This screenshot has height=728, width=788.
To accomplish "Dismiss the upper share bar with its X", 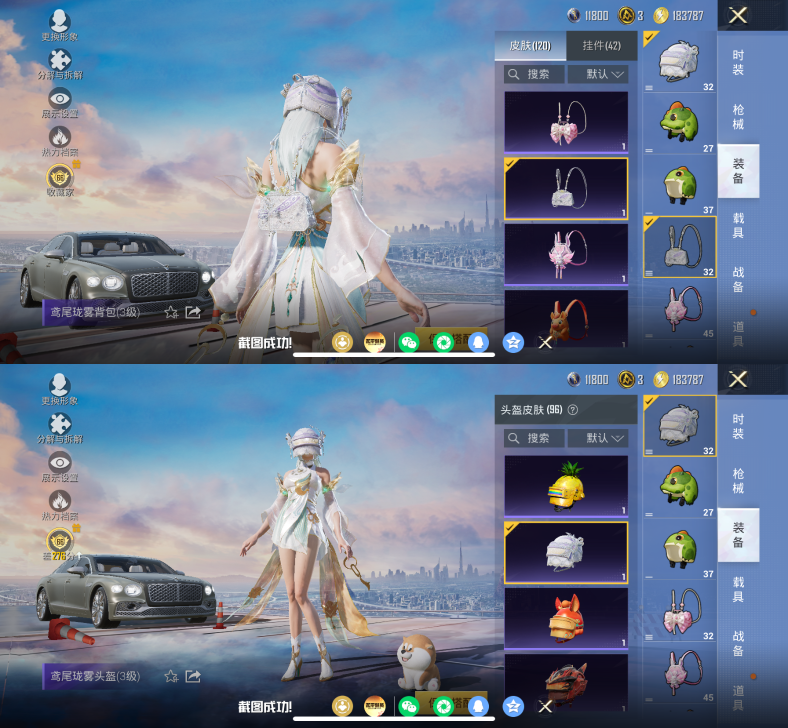I will pos(545,343).
